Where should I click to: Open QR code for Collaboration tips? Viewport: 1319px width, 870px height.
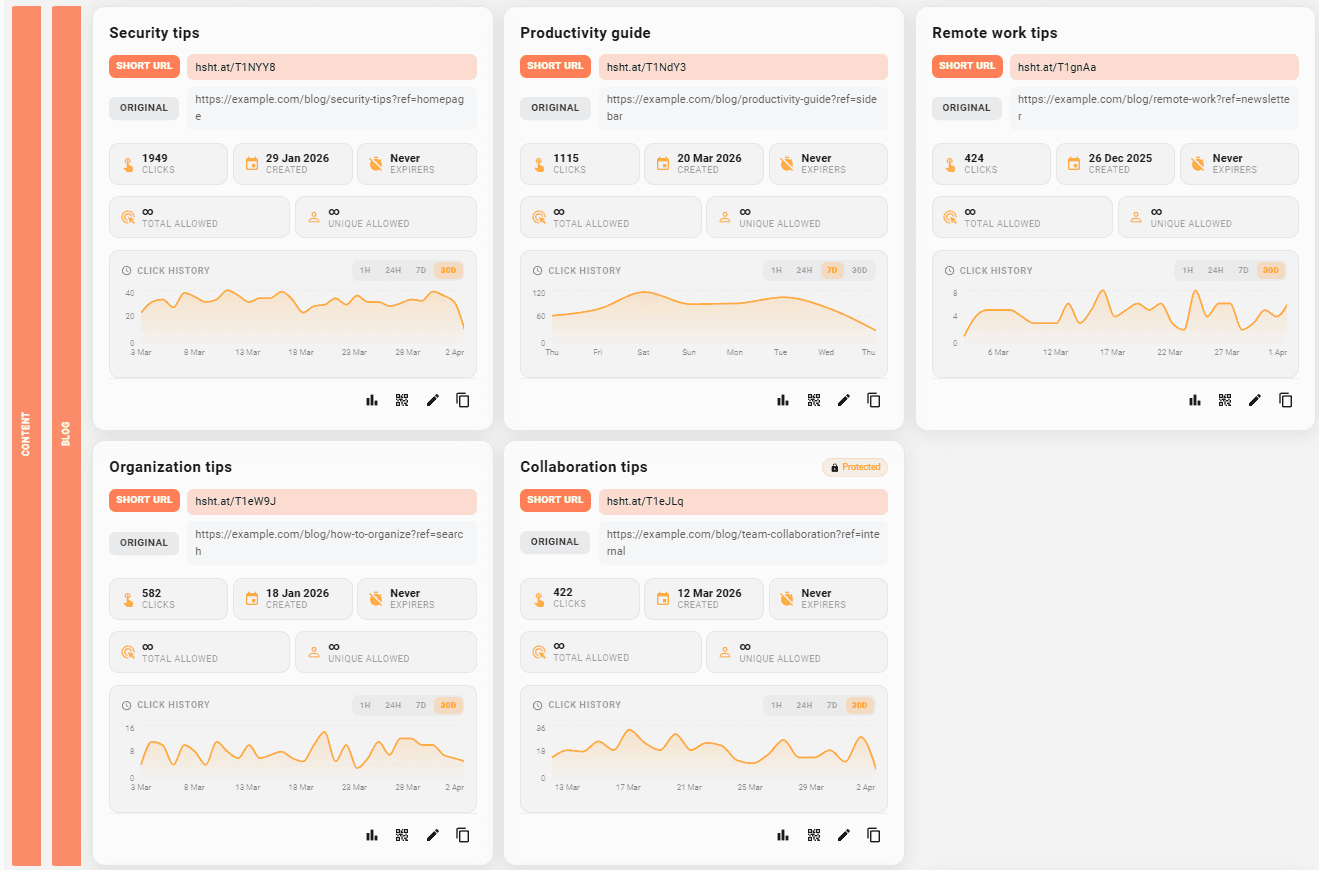[814, 835]
